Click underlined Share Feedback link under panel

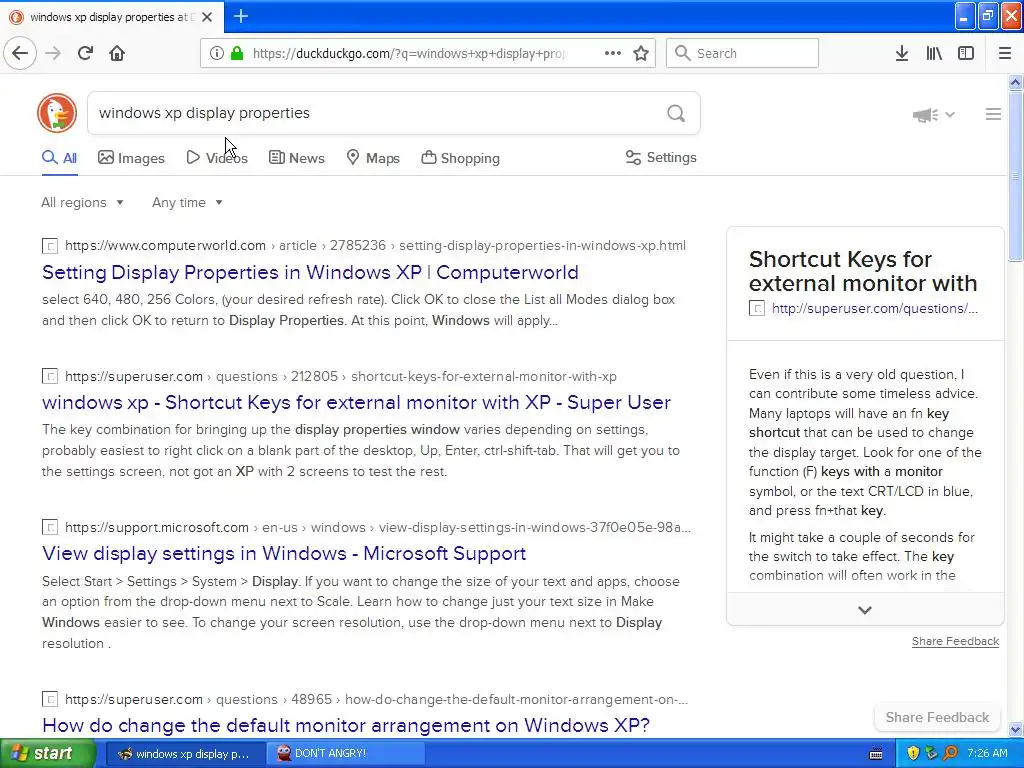coord(955,641)
